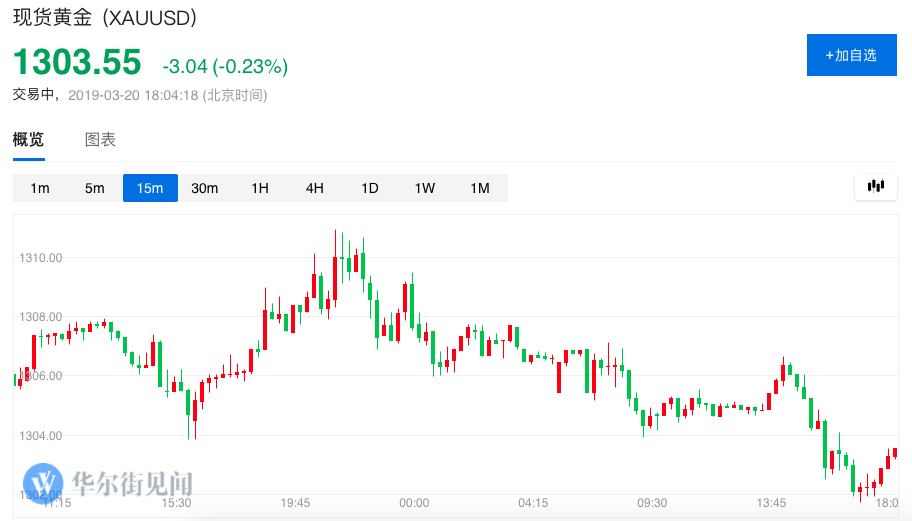This screenshot has height=521, width=912.
Task: Add XAUUSD to watchlist with +加自选
Action: pos(852,55)
